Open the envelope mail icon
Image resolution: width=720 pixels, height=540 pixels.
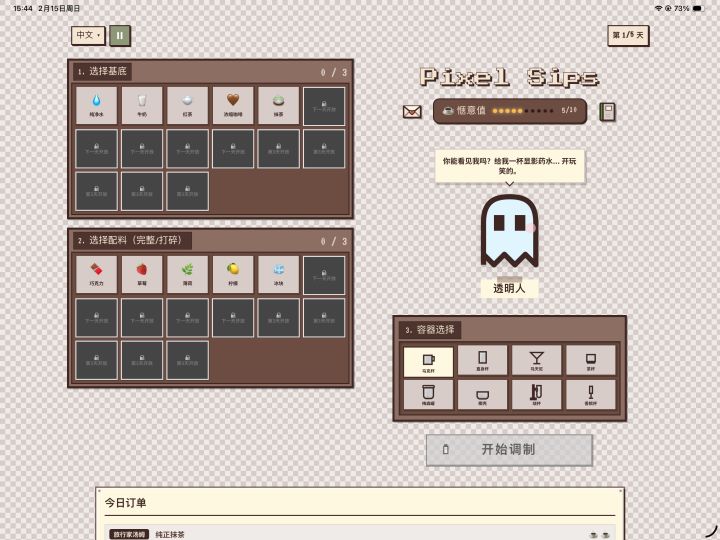click(412, 112)
